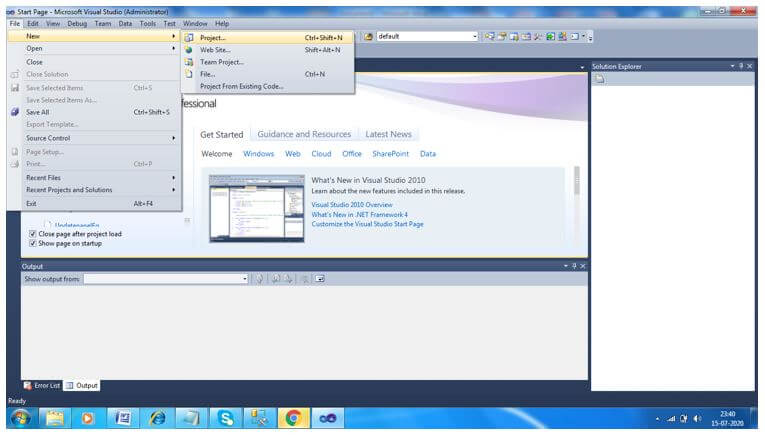Open the Tools menu
This screenshot has width=765, height=435.
147,23
